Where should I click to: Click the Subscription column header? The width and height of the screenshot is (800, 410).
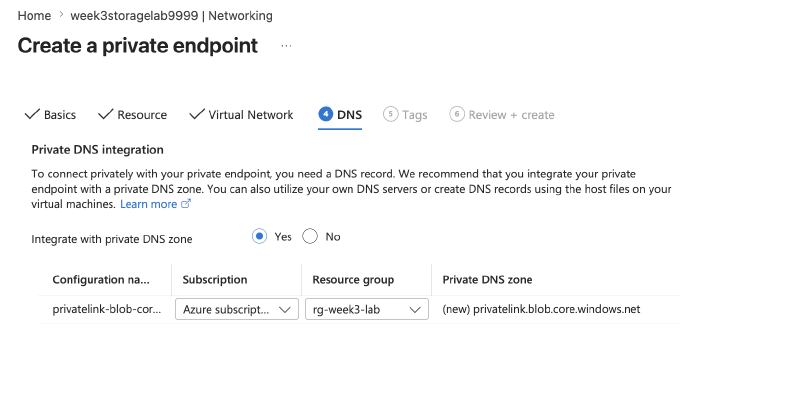tap(215, 279)
